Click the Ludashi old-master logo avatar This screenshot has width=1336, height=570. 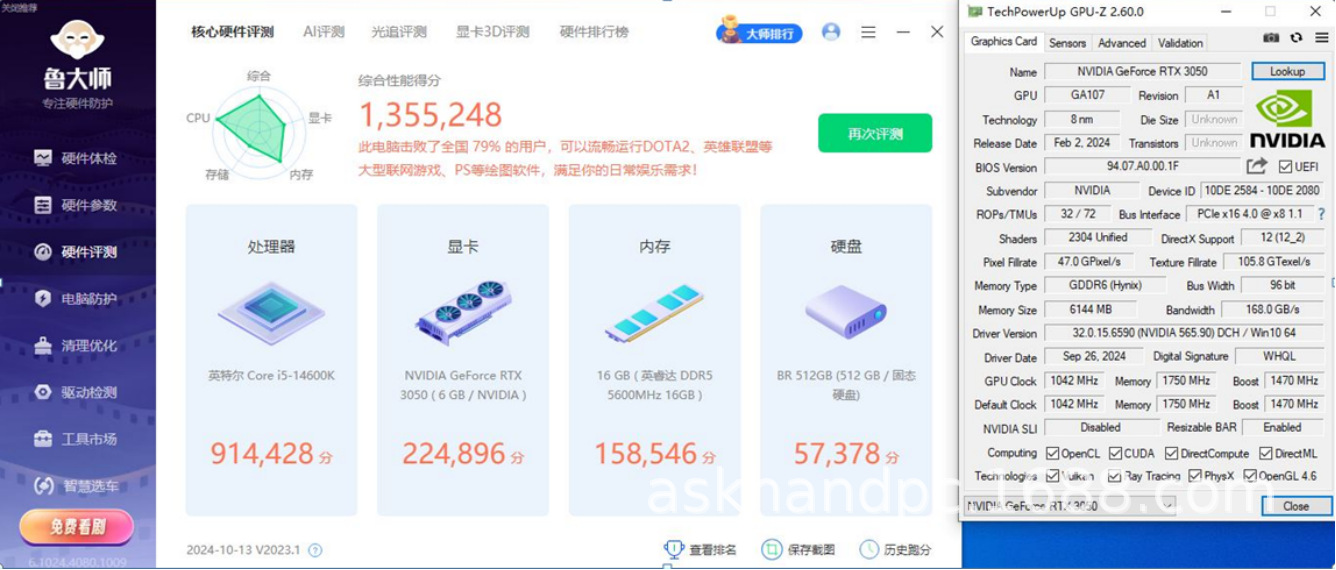coord(77,40)
